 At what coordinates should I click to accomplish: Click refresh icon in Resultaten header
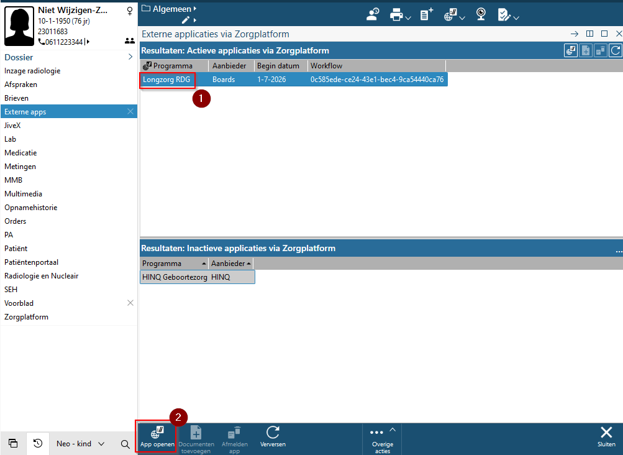coord(615,50)
